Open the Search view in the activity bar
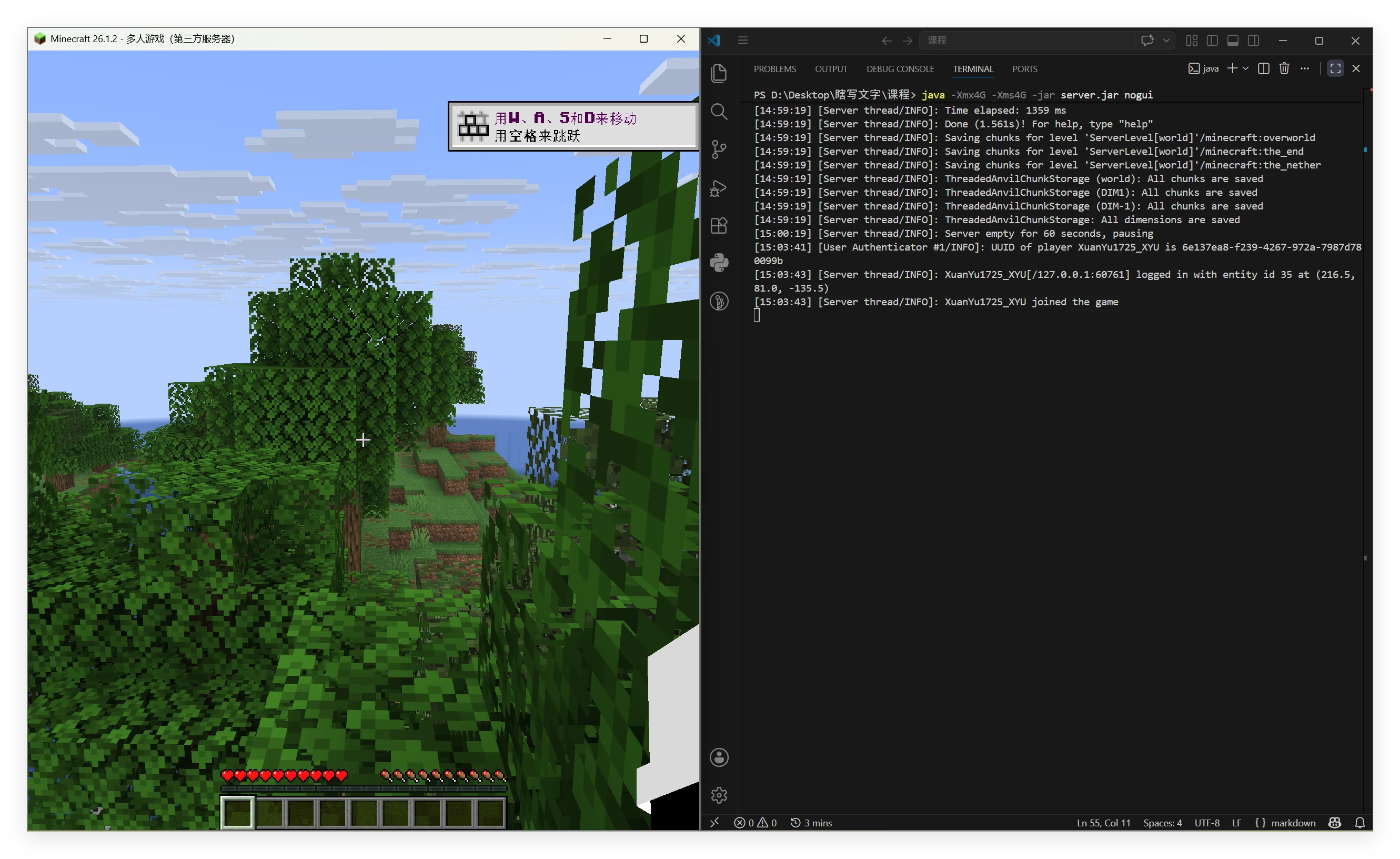 tap(719, 112)
